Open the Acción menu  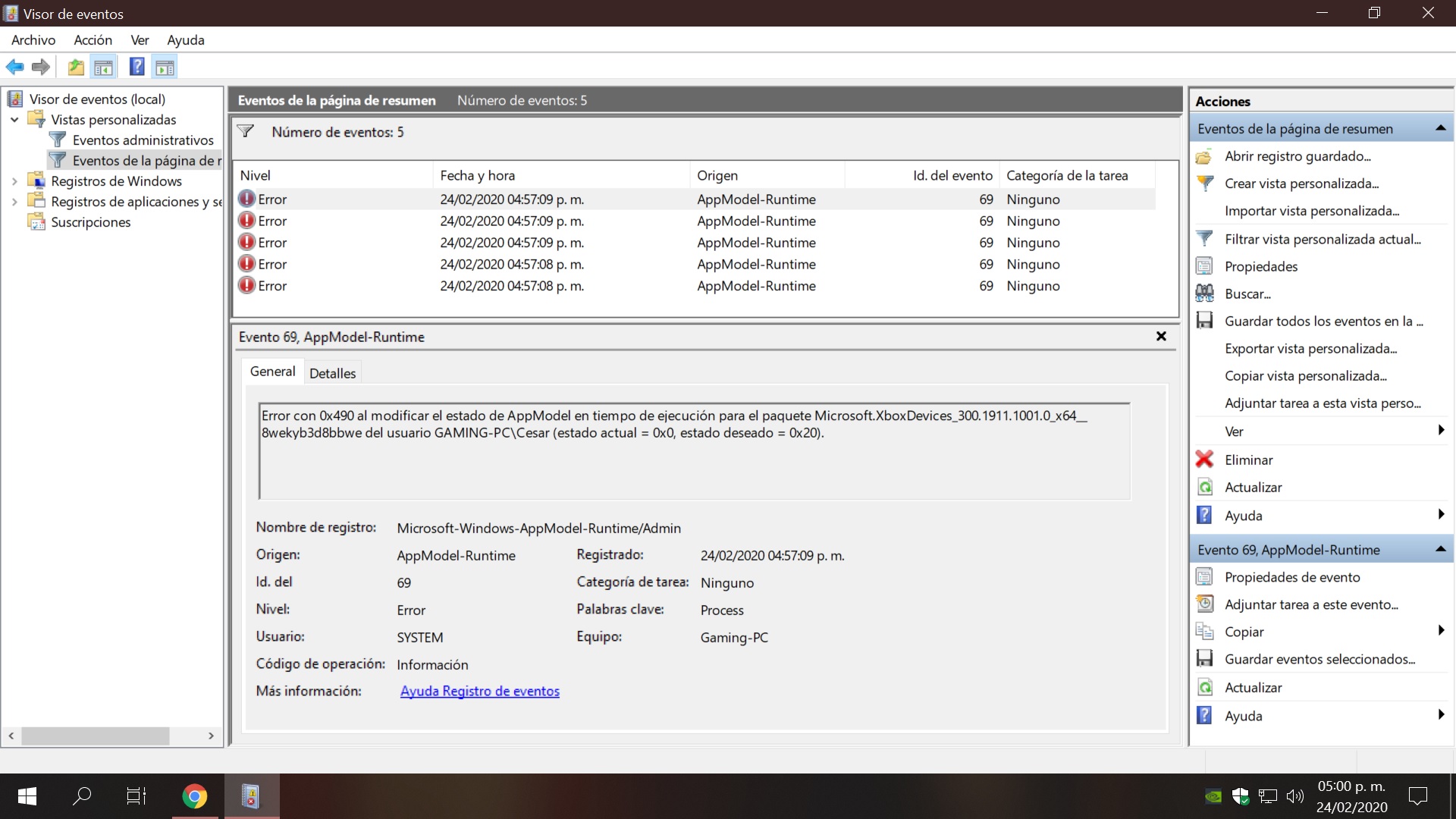(x=93, y=40)
